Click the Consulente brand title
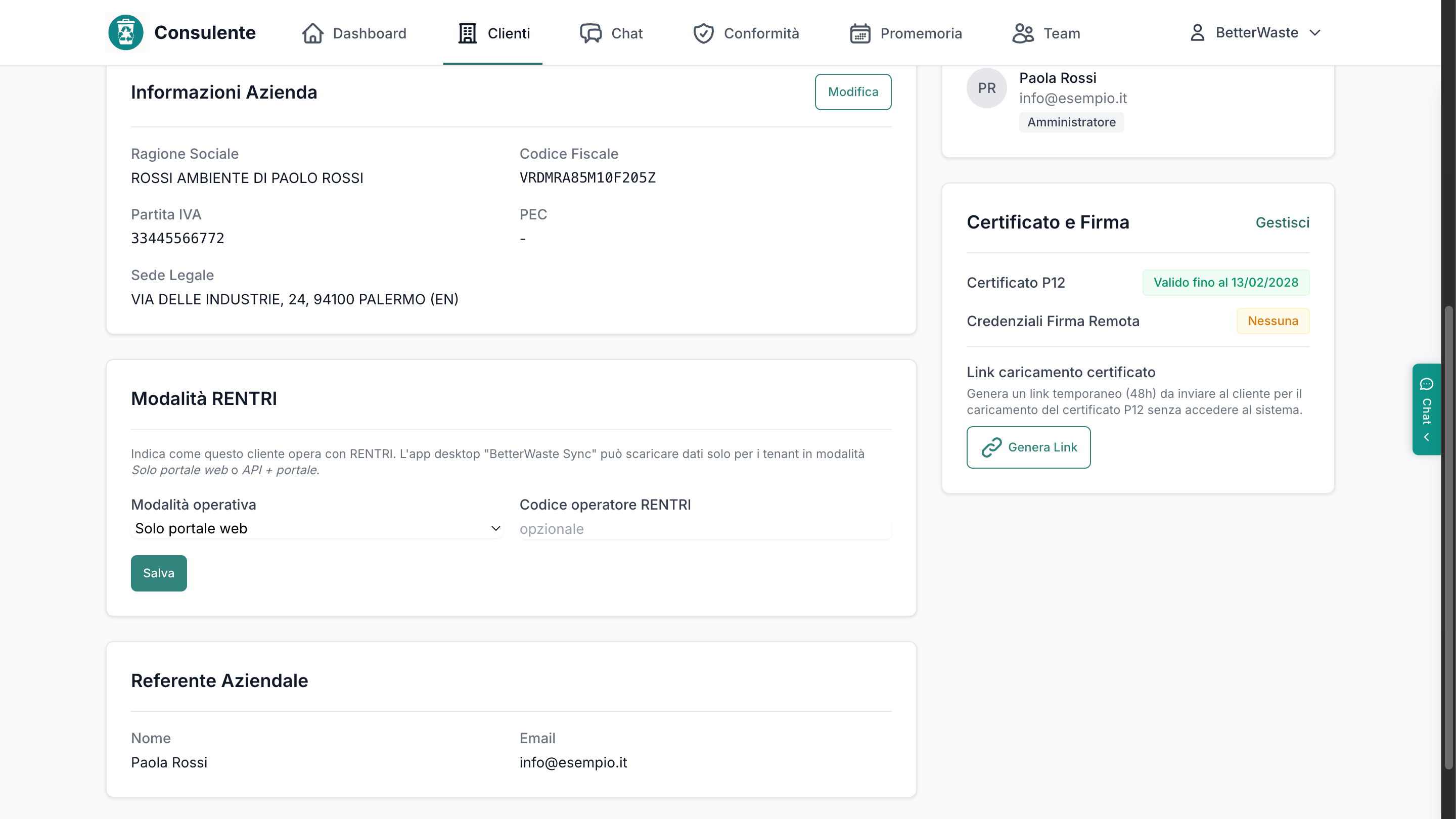This screenshot has width=1456, height=819. tap(205, 33)
